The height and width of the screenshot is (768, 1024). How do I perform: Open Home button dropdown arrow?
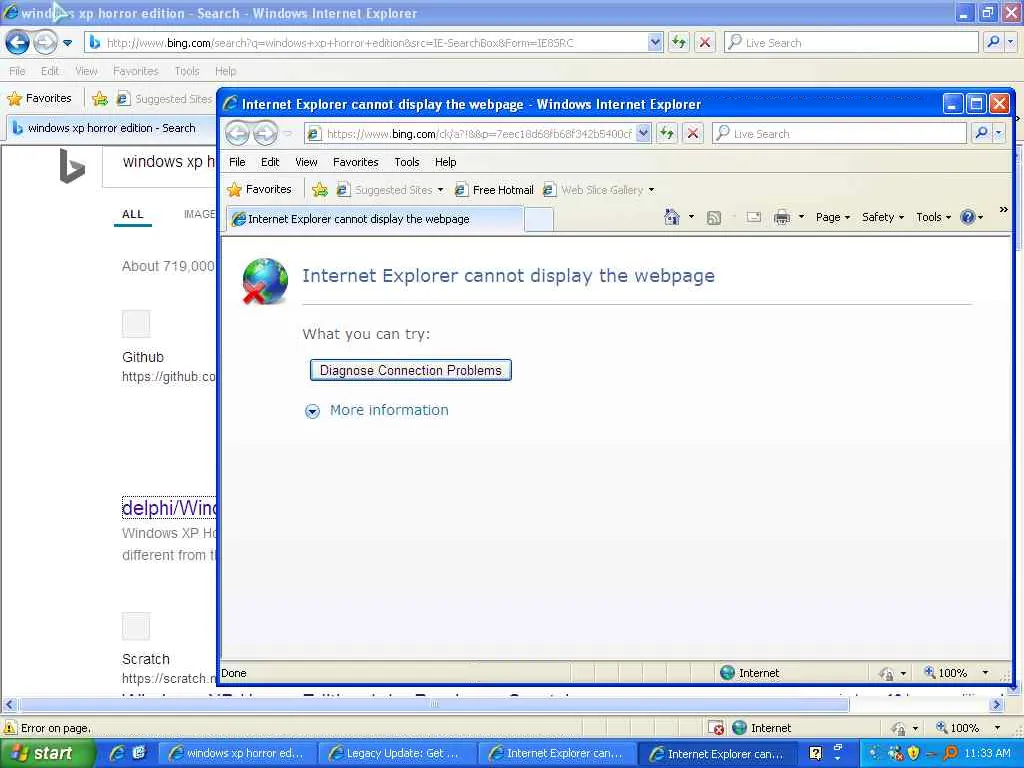[691, 217]
